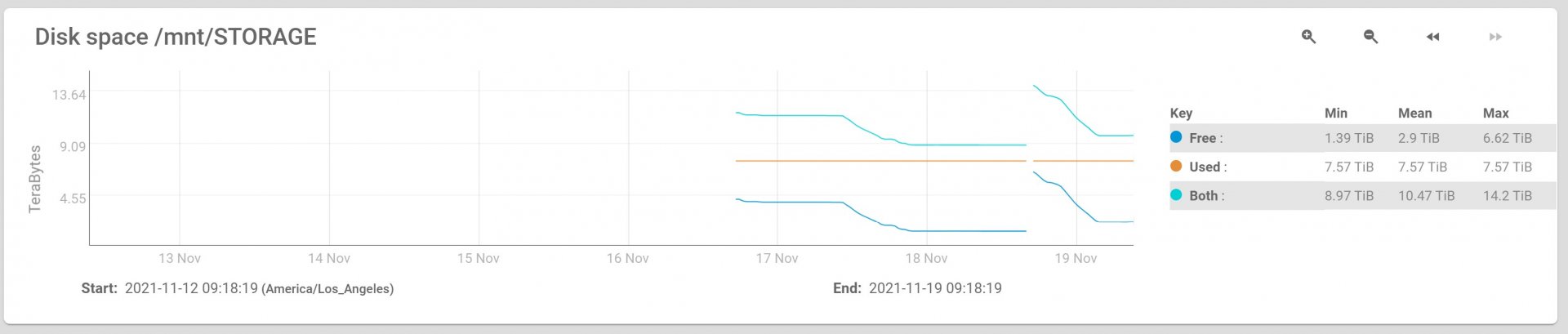Click the teal Both legend dot
The height and width of the screenshot is (334, 1568).
coord(1176,195)
